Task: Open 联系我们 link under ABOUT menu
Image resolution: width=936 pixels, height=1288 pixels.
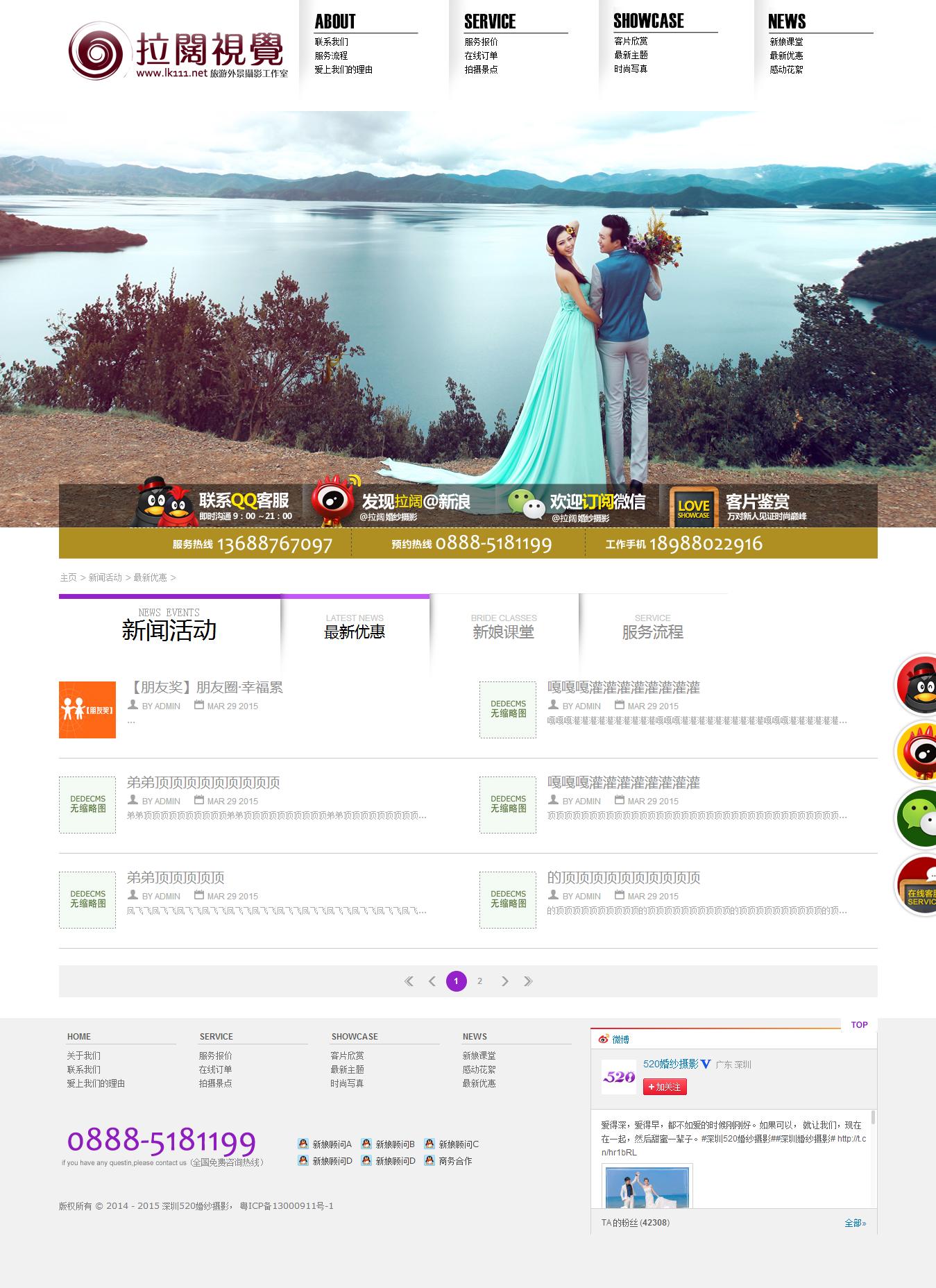Action: 332,42
